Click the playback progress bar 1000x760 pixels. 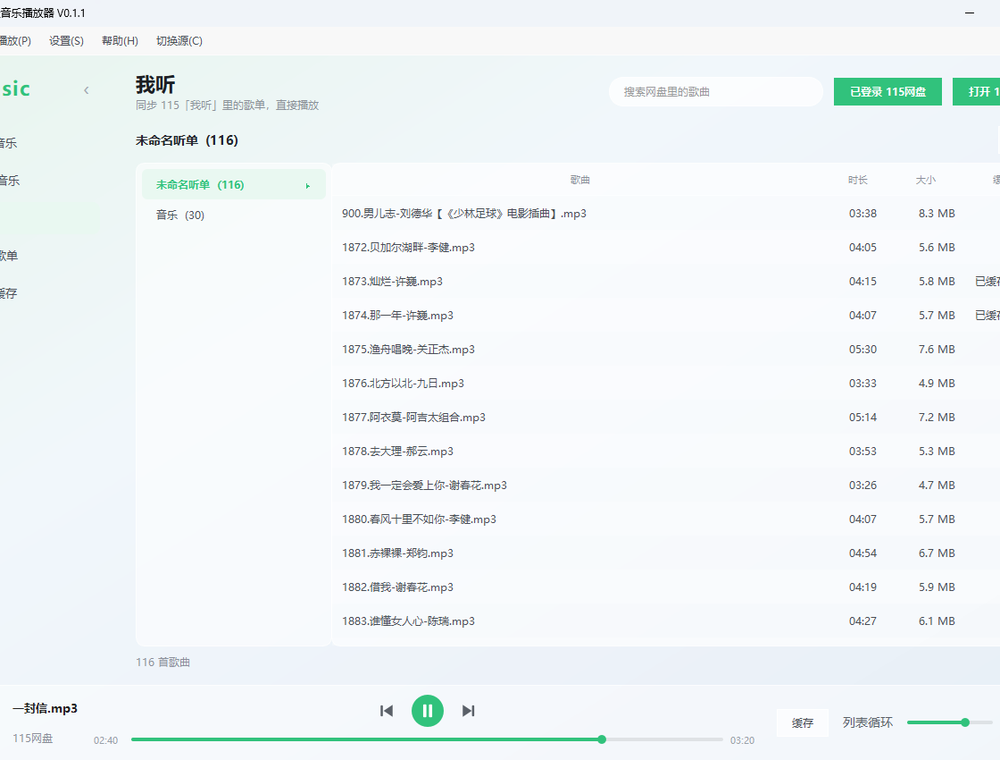point(427,740)
